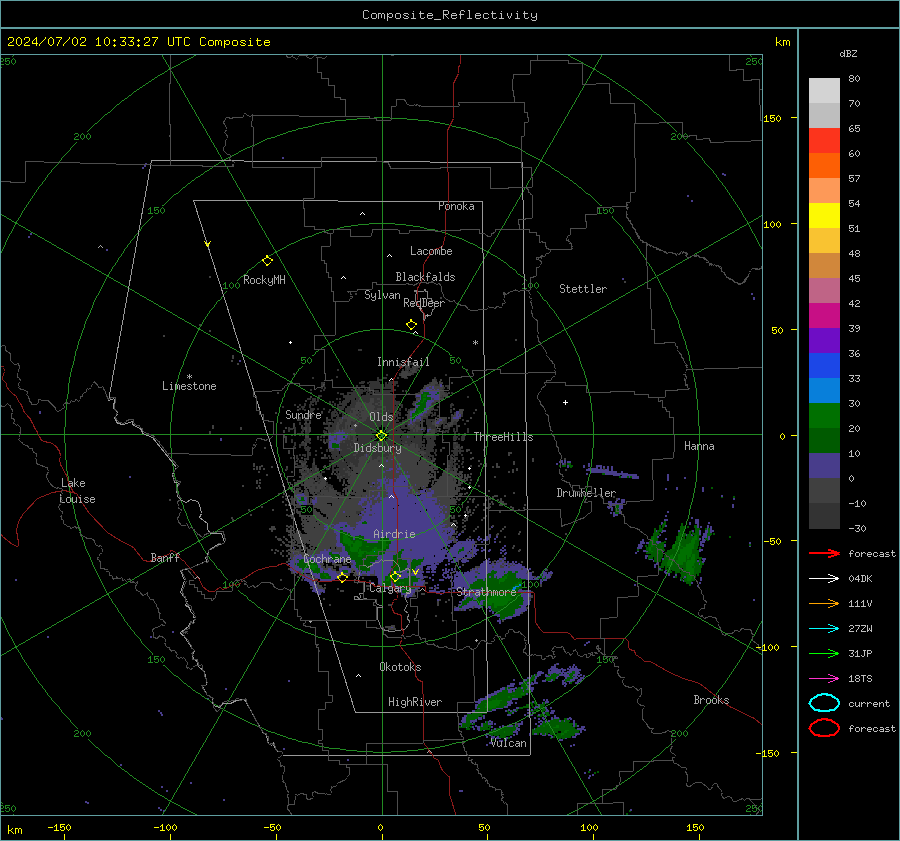Viewport: 900px width, 841px height.
Task: Click the Limestone label
Action: pyautogui.click(x=189, y=386)
